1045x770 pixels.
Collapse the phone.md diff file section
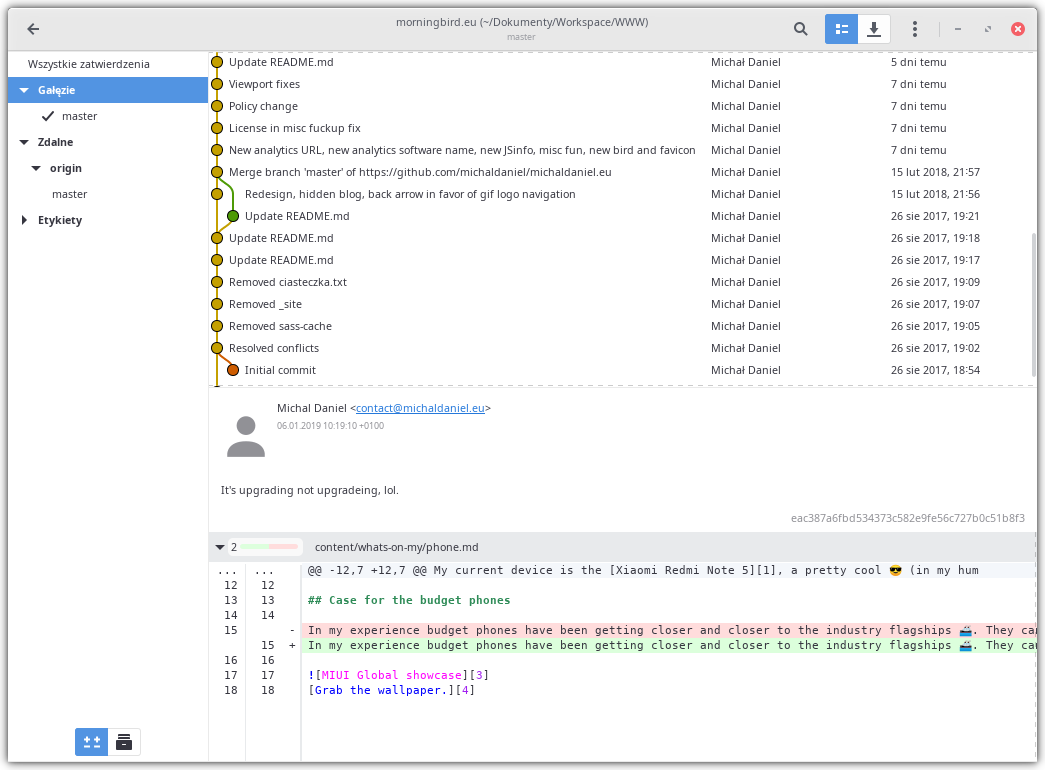point(219,547)
